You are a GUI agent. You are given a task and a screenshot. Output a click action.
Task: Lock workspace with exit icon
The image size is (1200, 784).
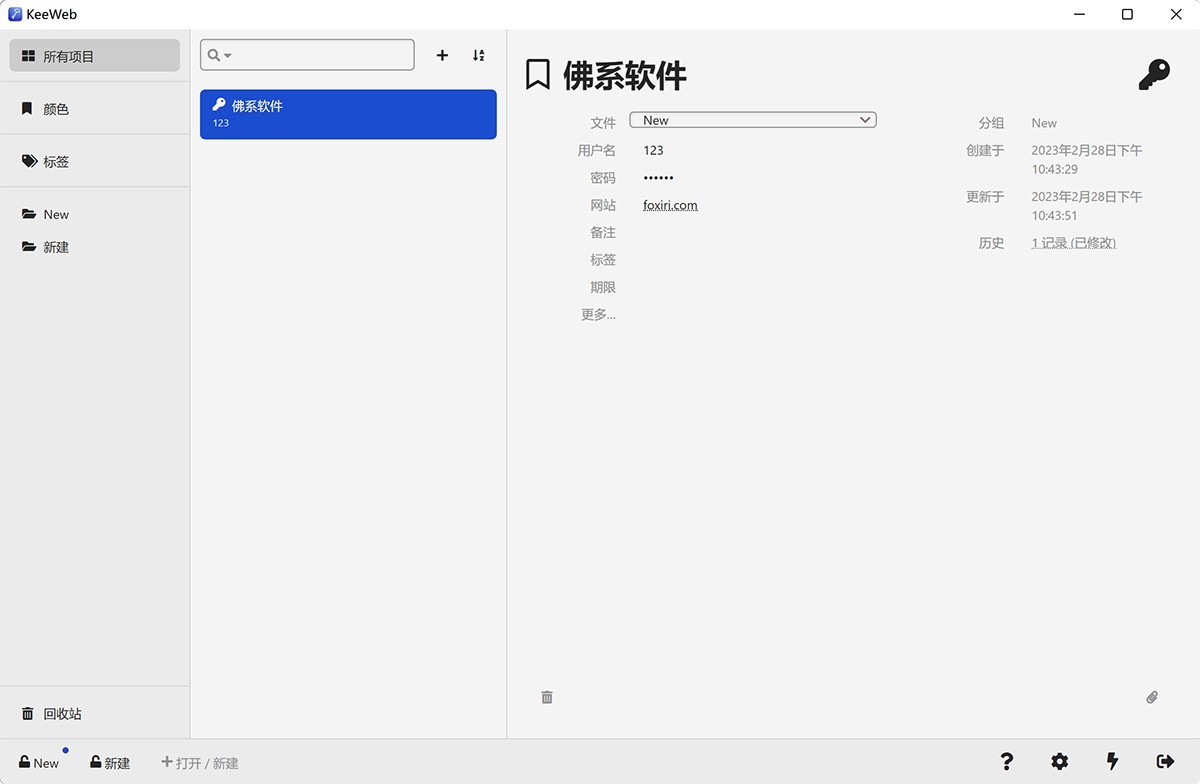pos(1165,762)
